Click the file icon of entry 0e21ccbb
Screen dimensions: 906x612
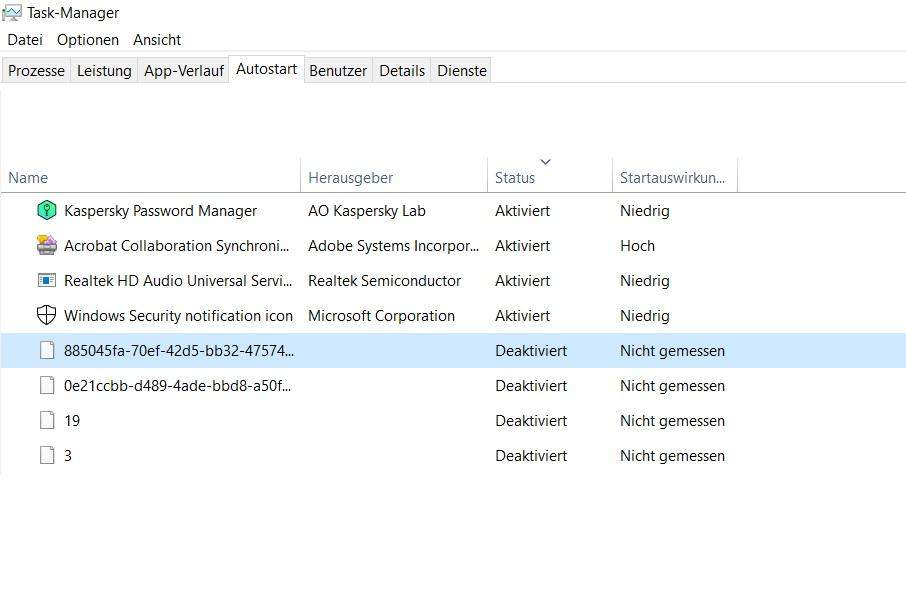point(47,385)
